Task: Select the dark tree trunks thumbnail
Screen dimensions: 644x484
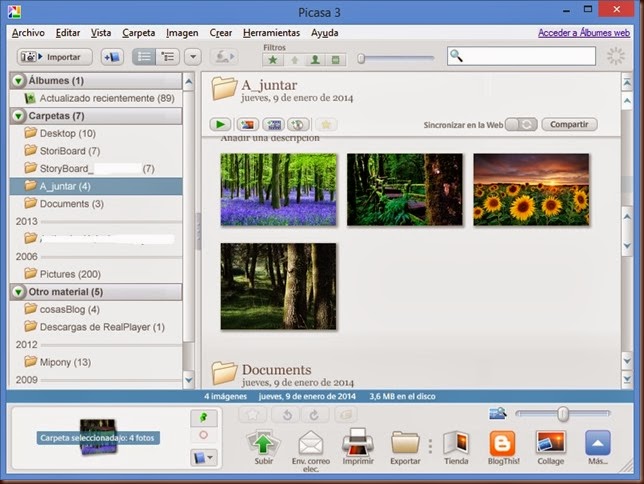Action: (278, 286)
